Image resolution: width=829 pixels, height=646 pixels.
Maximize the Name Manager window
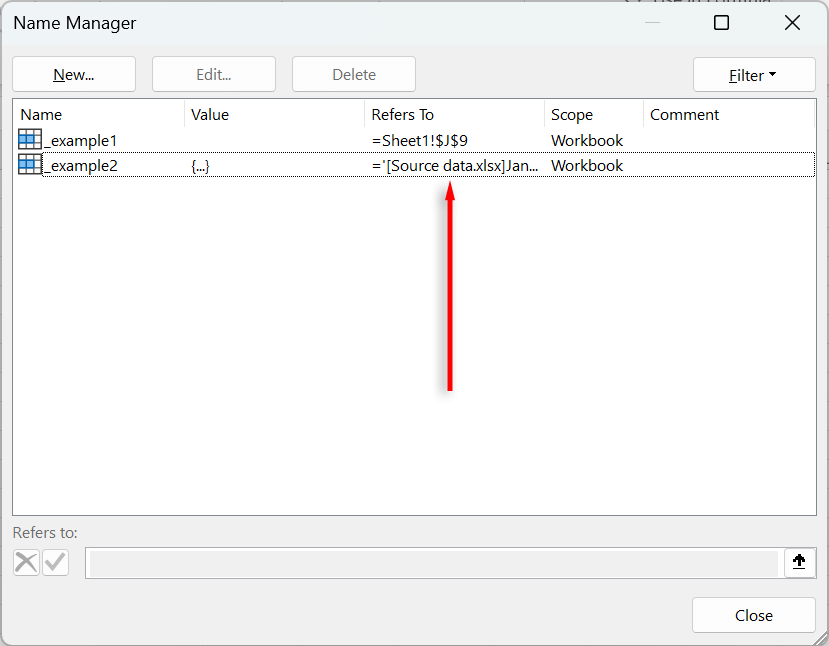coord(721,23)
